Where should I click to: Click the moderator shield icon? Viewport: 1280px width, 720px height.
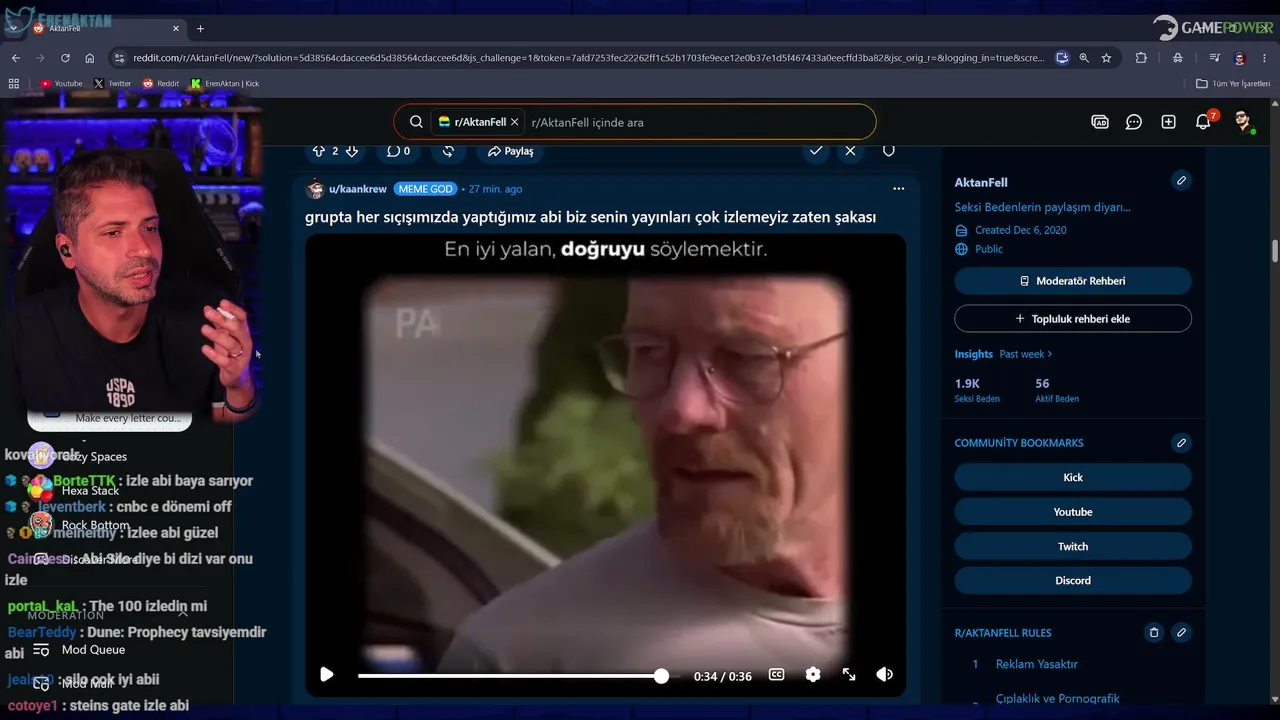[x=888, y=150]
